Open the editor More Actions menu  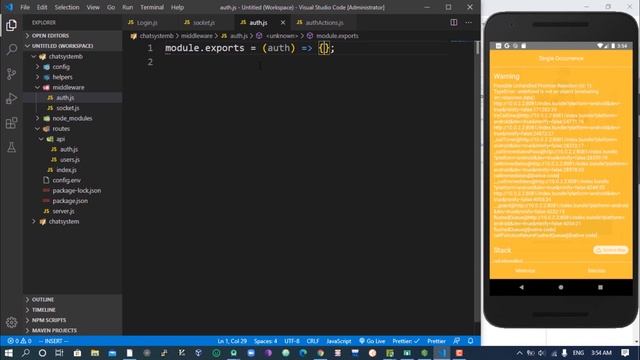click(x=469, y=22)
